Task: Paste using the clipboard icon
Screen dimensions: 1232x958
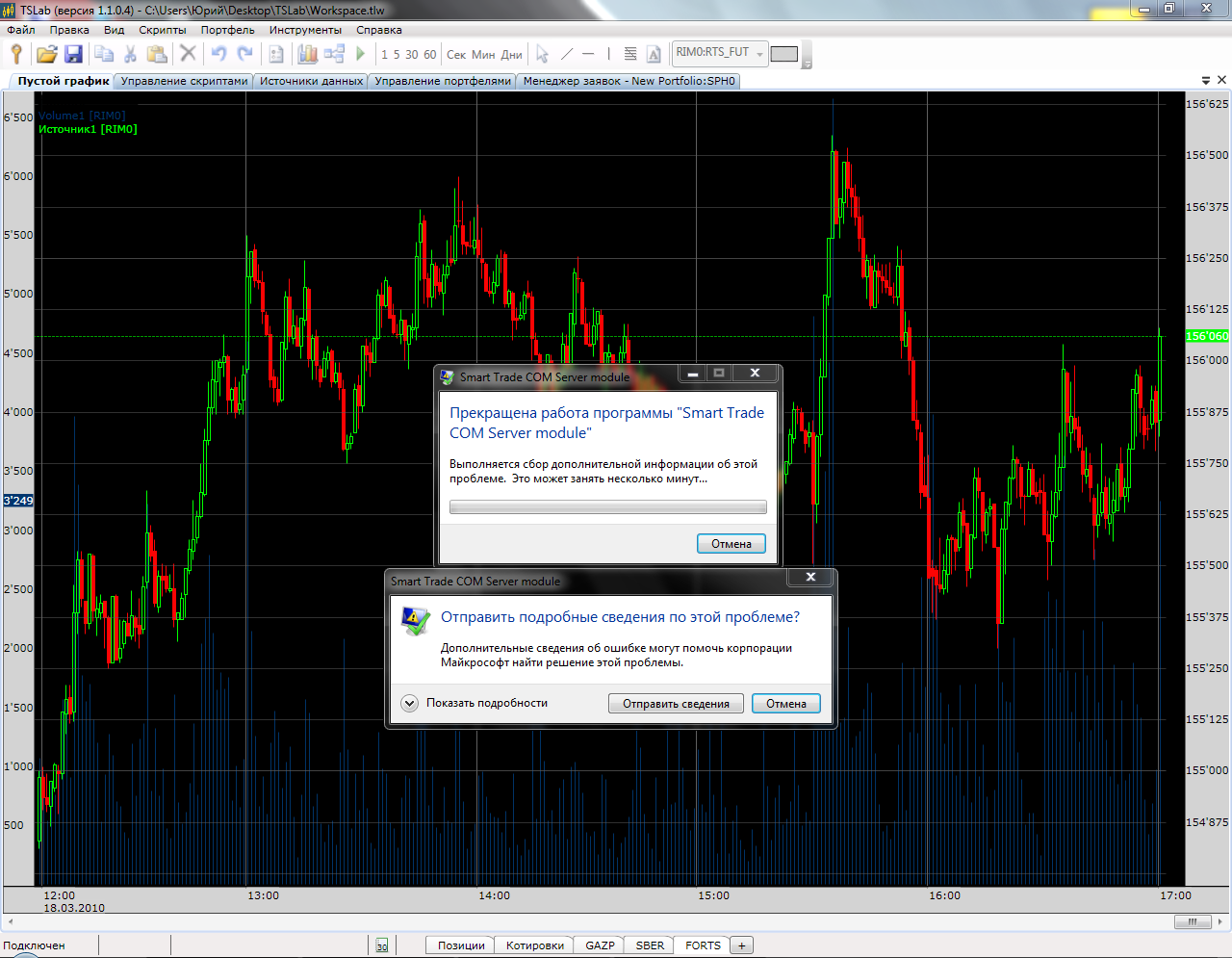Action: tap(156, 54)
